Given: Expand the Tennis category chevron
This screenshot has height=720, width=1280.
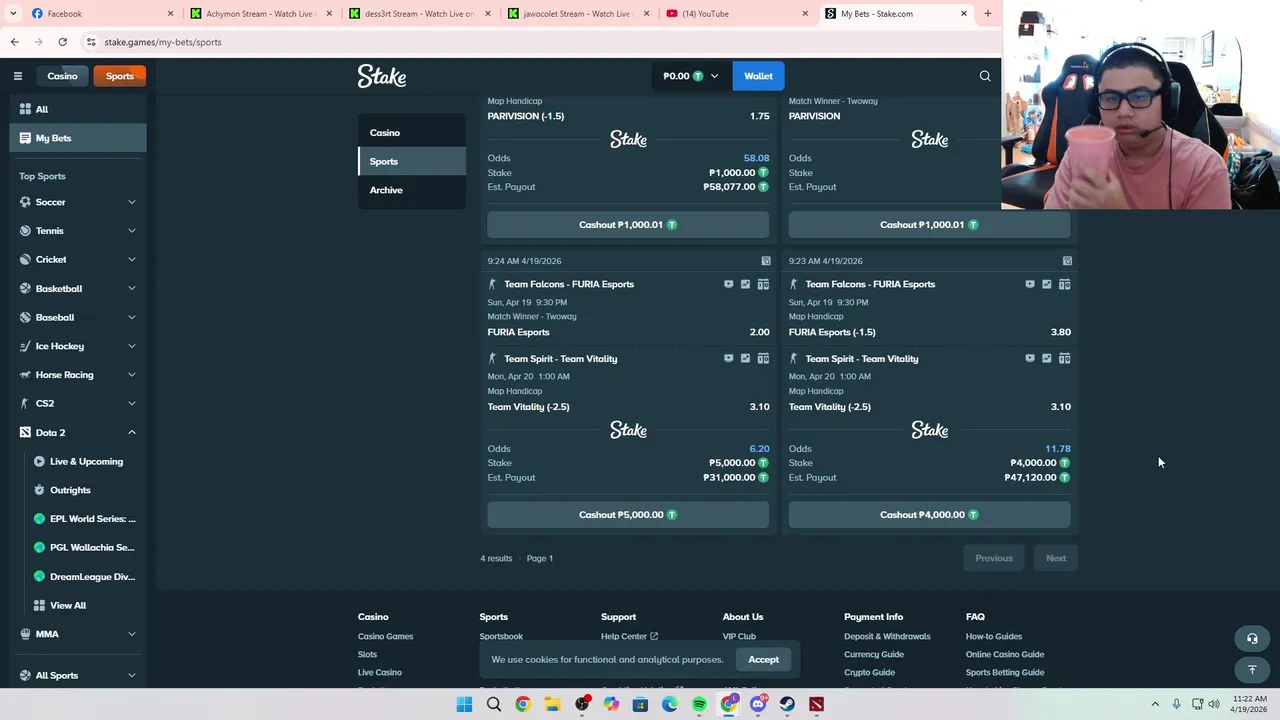Looking at the screenshot, I should pos(131,231).
